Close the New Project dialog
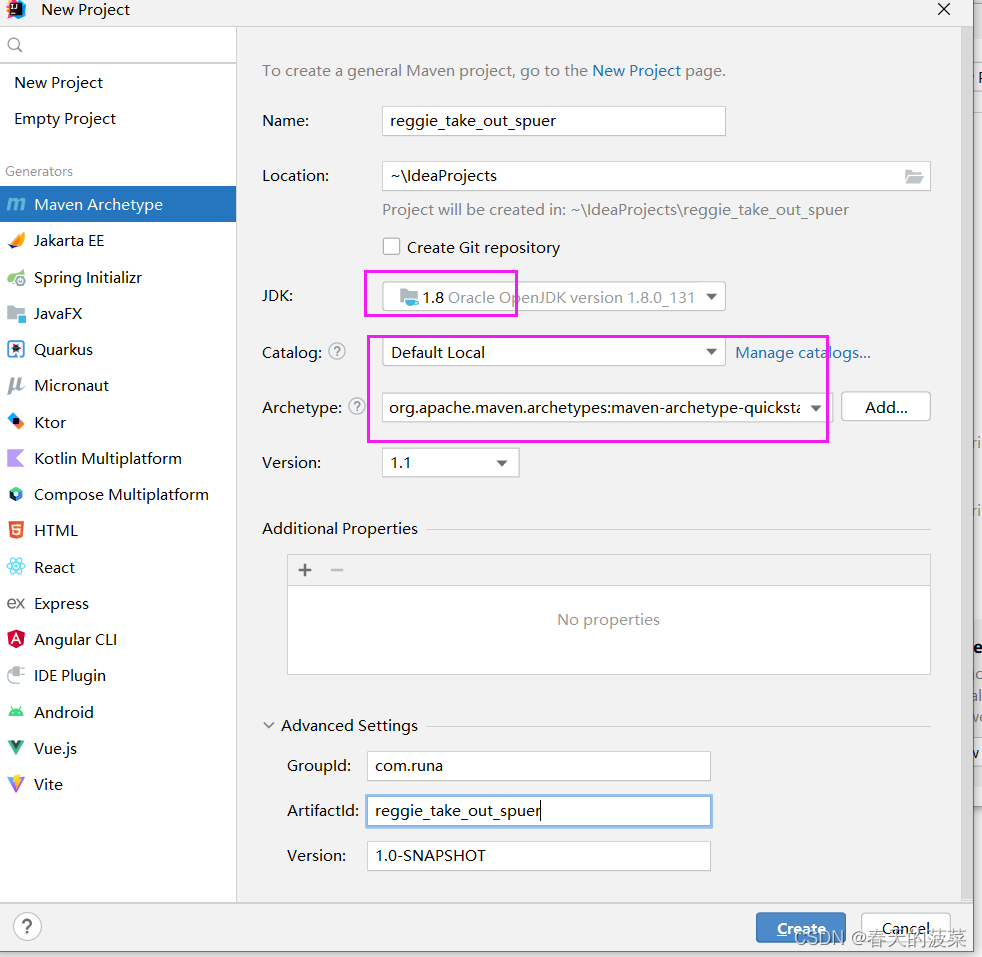The height and width of the screenshot is (957, 982). [944, 9]
